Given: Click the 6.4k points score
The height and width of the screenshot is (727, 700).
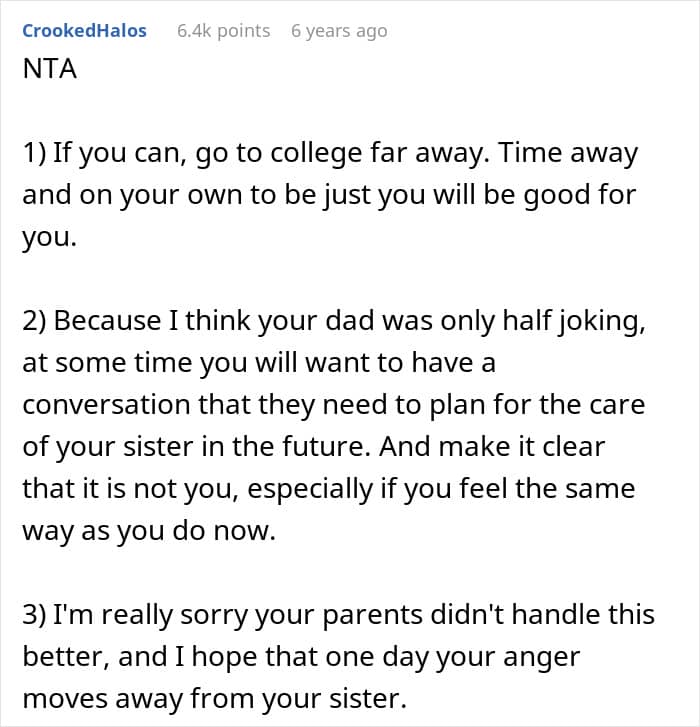Looking at the screenshot, I should point(223,31).
